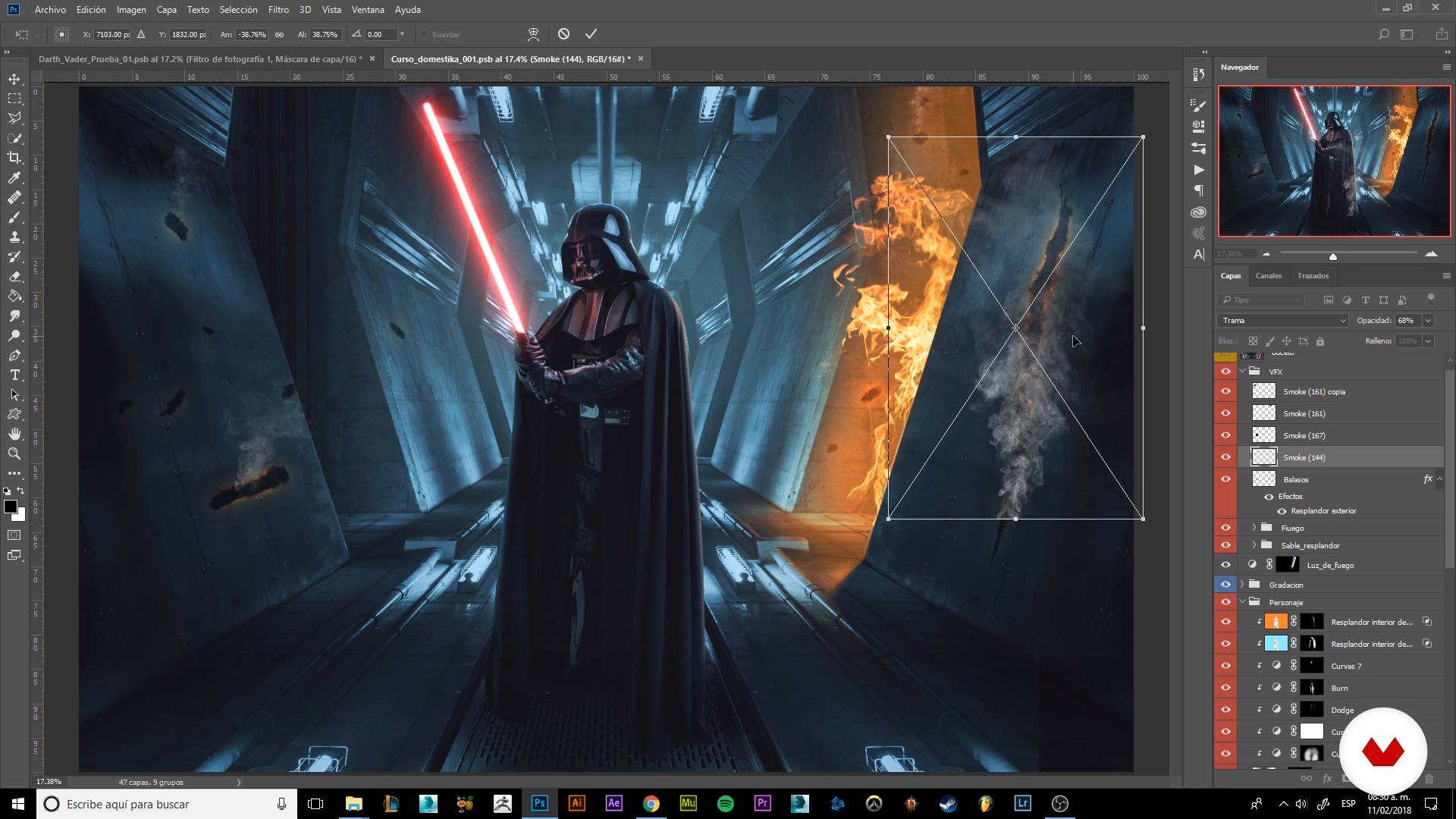Toggle visibility of Luz_de_fuego layer

[x=1225, y=565]
